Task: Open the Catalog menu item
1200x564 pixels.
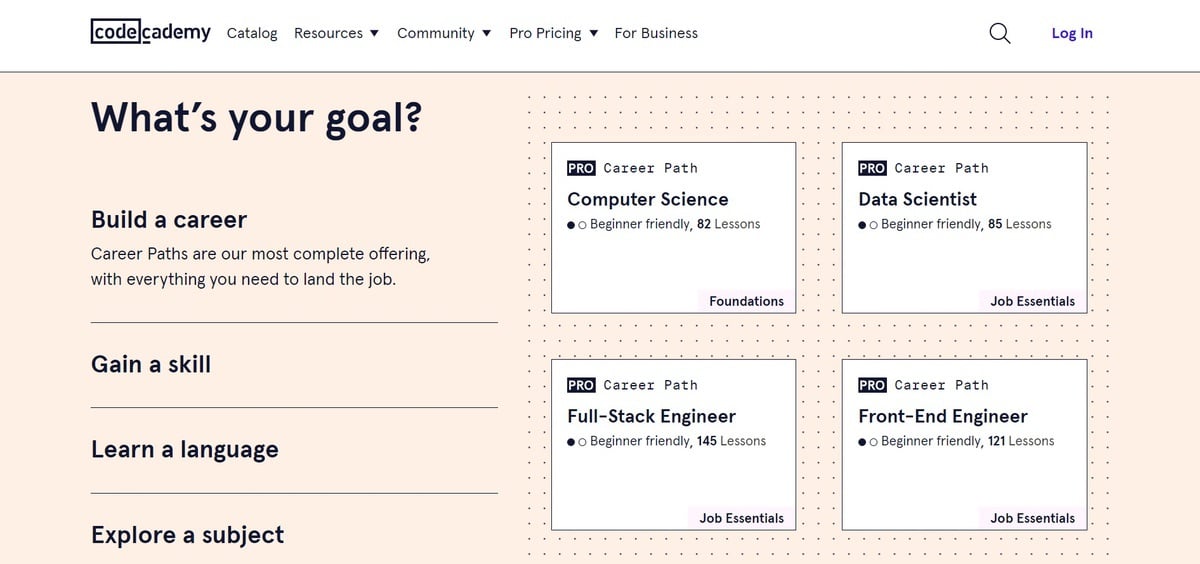Action: point(252,33)
